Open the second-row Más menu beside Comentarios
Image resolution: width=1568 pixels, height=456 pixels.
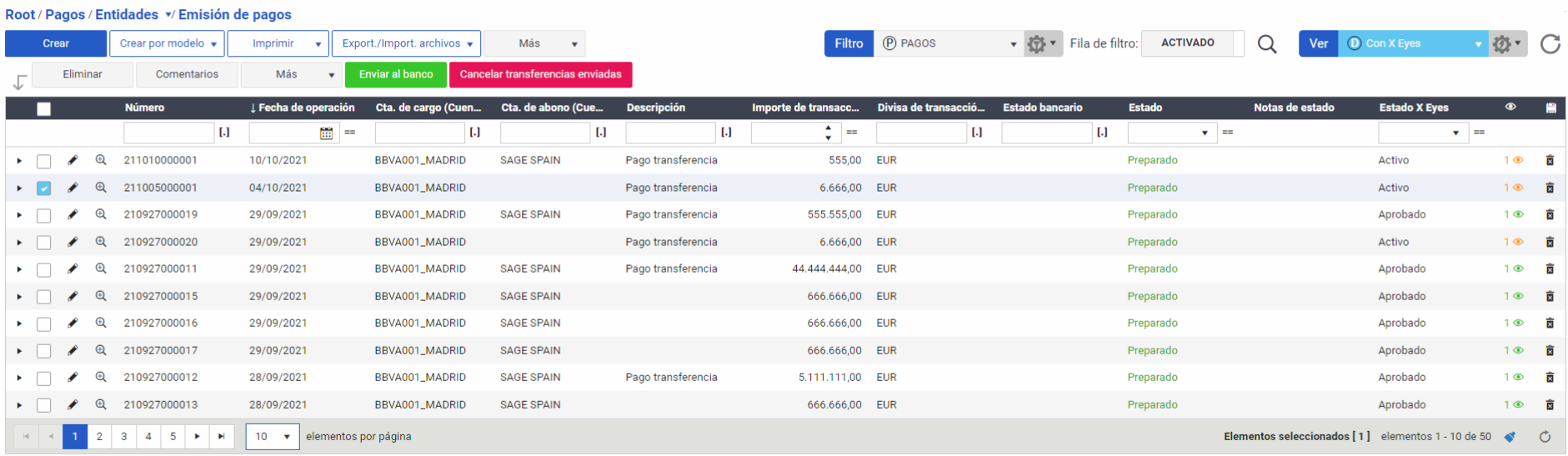(x=291, y=74)
